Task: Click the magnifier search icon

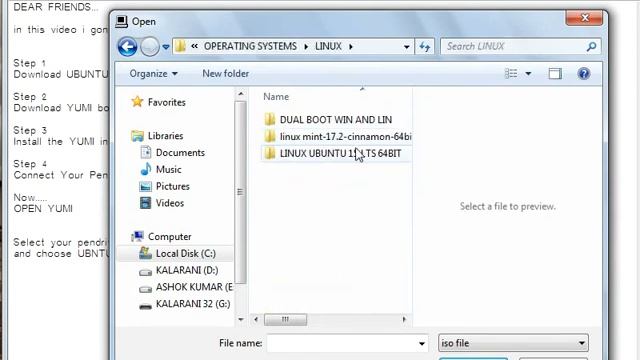Action: tap(591, 47)
